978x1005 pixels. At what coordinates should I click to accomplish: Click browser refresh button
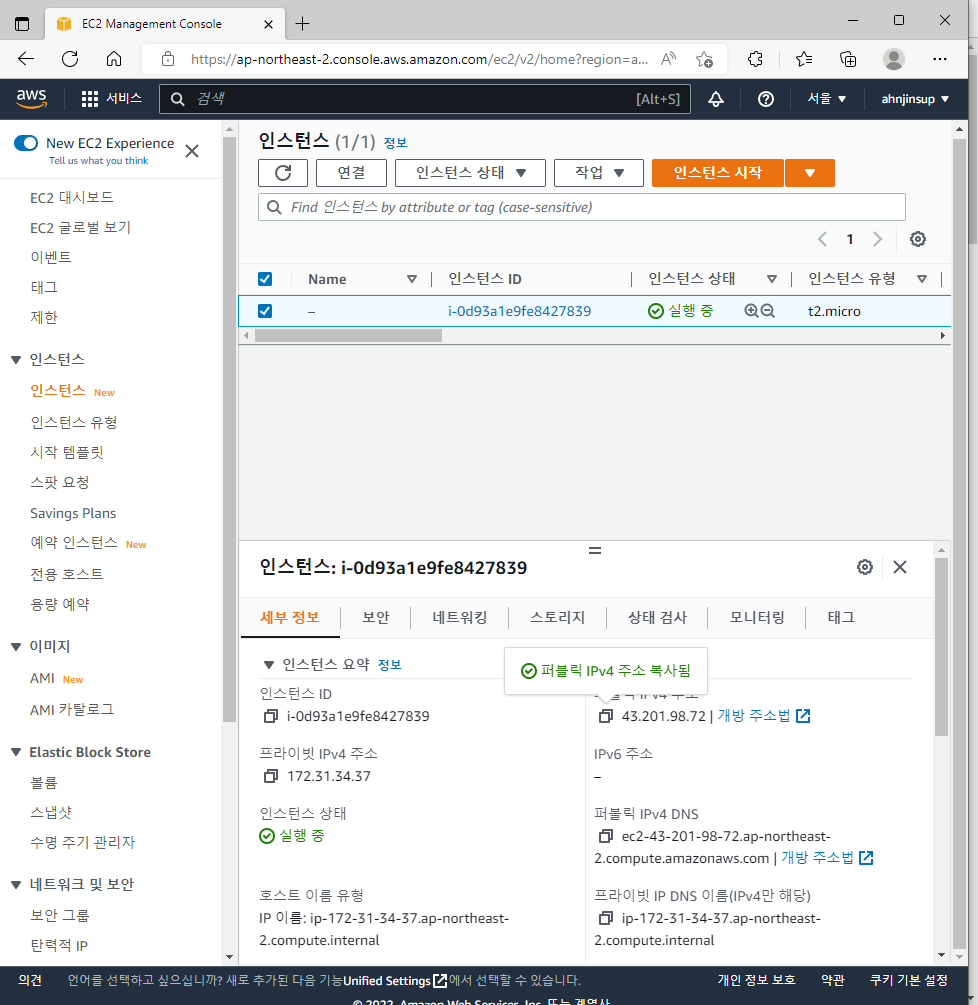(70, 59)
